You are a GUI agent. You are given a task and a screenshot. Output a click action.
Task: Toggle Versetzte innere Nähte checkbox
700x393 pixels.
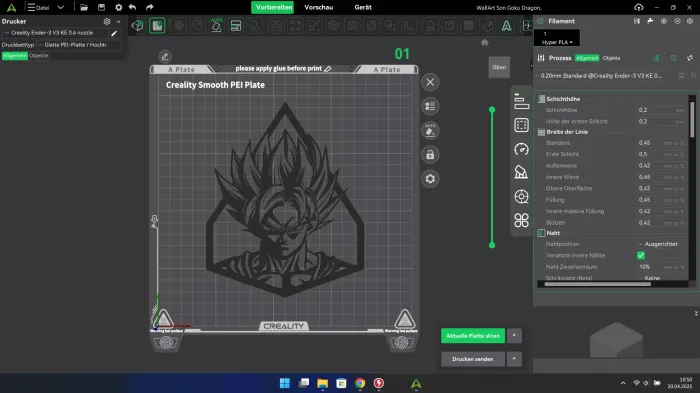(x=641, y=255)
